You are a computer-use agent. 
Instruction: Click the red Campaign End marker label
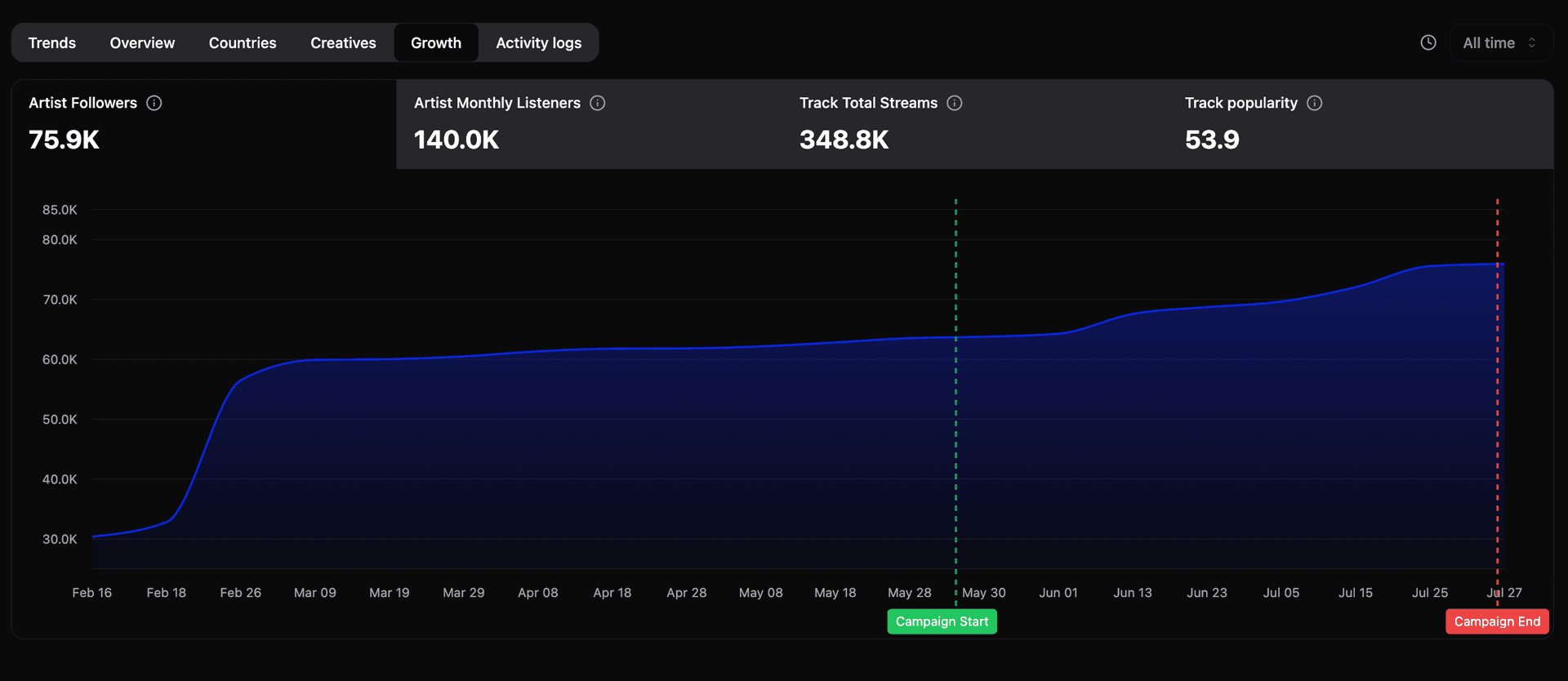click(1497, 621)
